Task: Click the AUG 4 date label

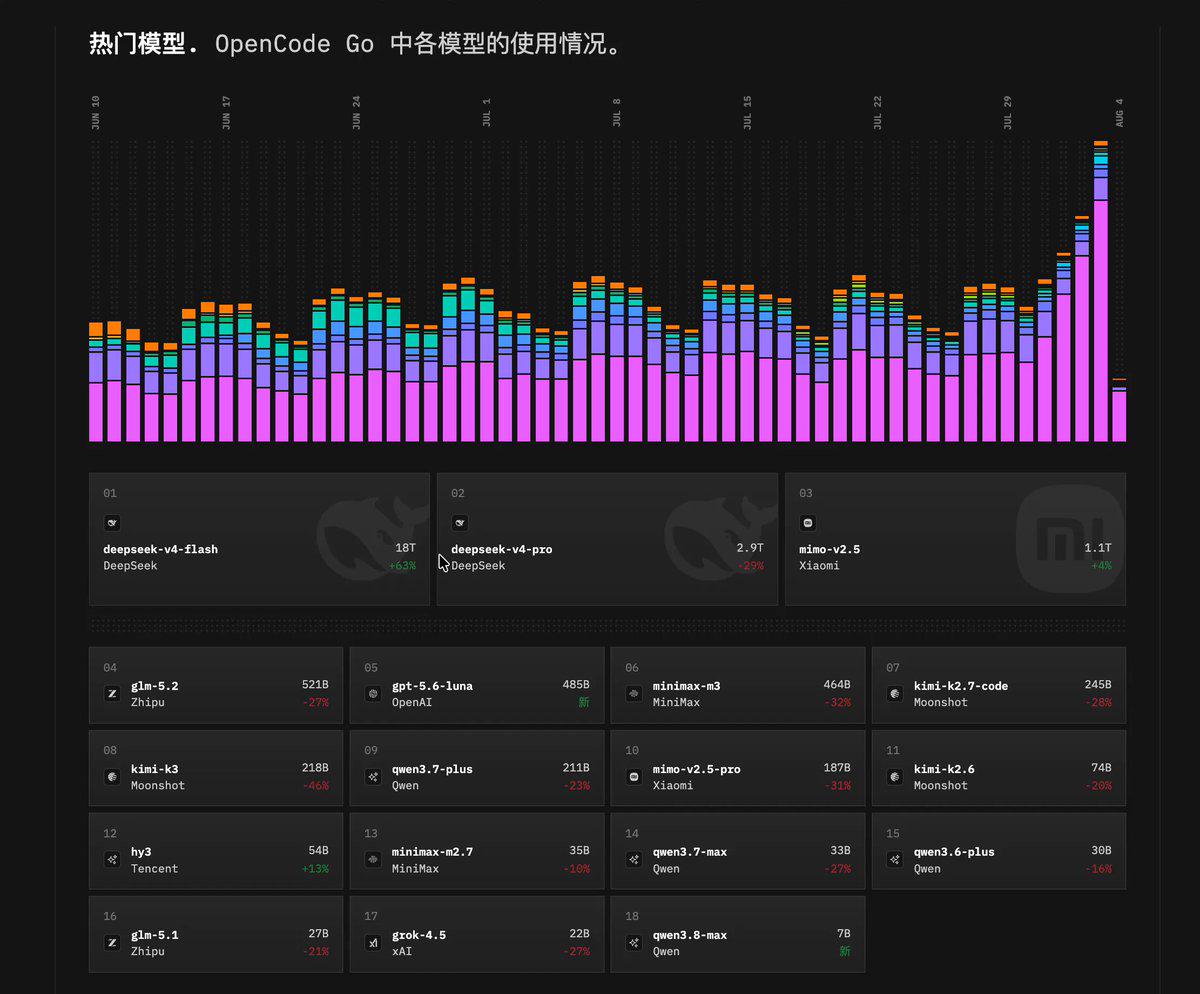Action: [x=1120, y=112]
